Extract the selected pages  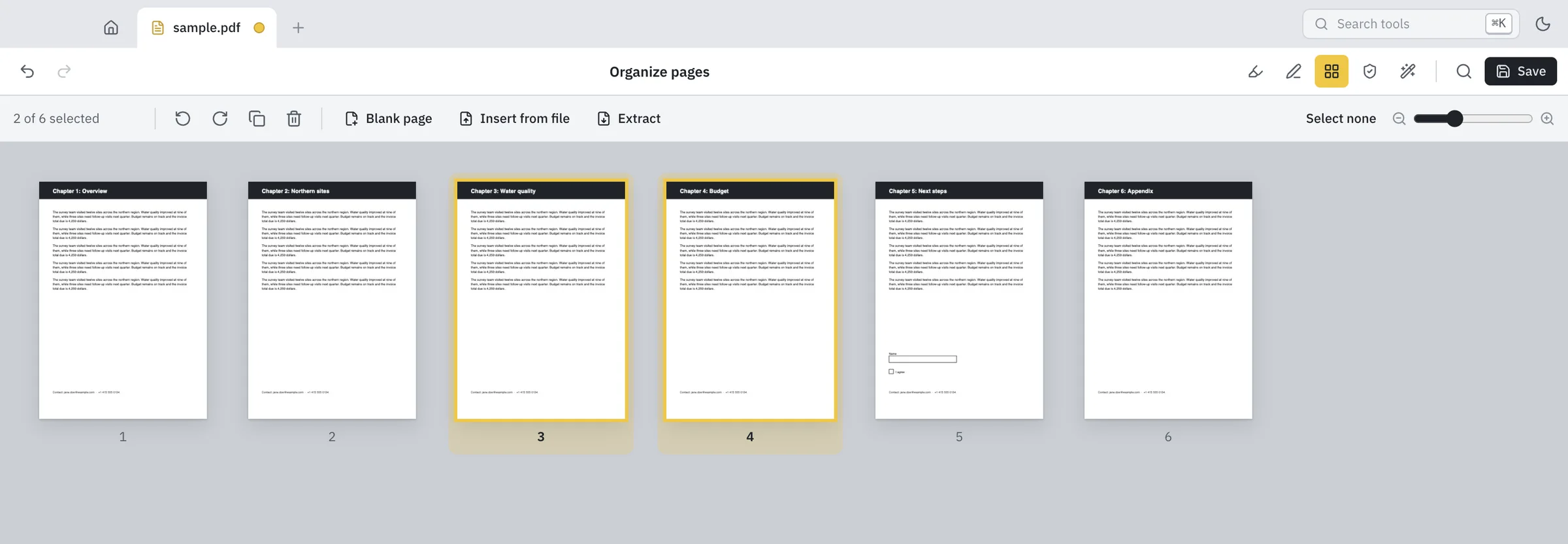(629, 118)
